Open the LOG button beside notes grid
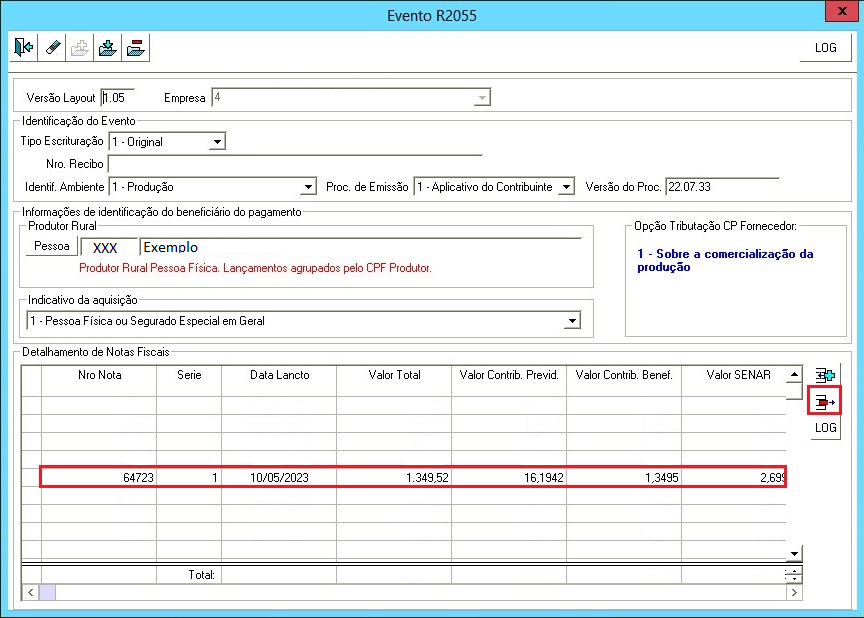 pyautogui.click(x=825, y=427)
